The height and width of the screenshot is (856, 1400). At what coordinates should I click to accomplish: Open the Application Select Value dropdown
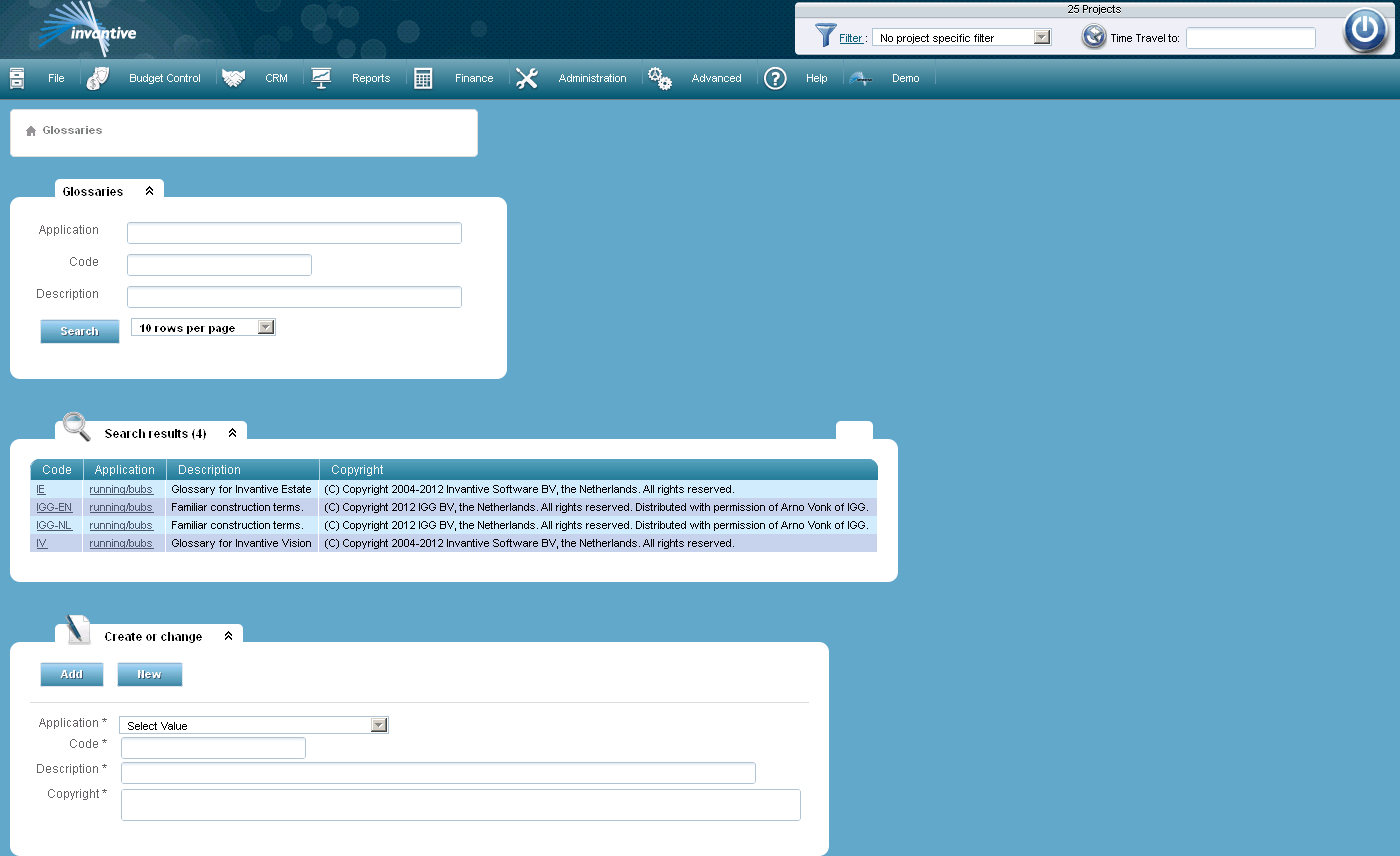click(x=378, y=725)
